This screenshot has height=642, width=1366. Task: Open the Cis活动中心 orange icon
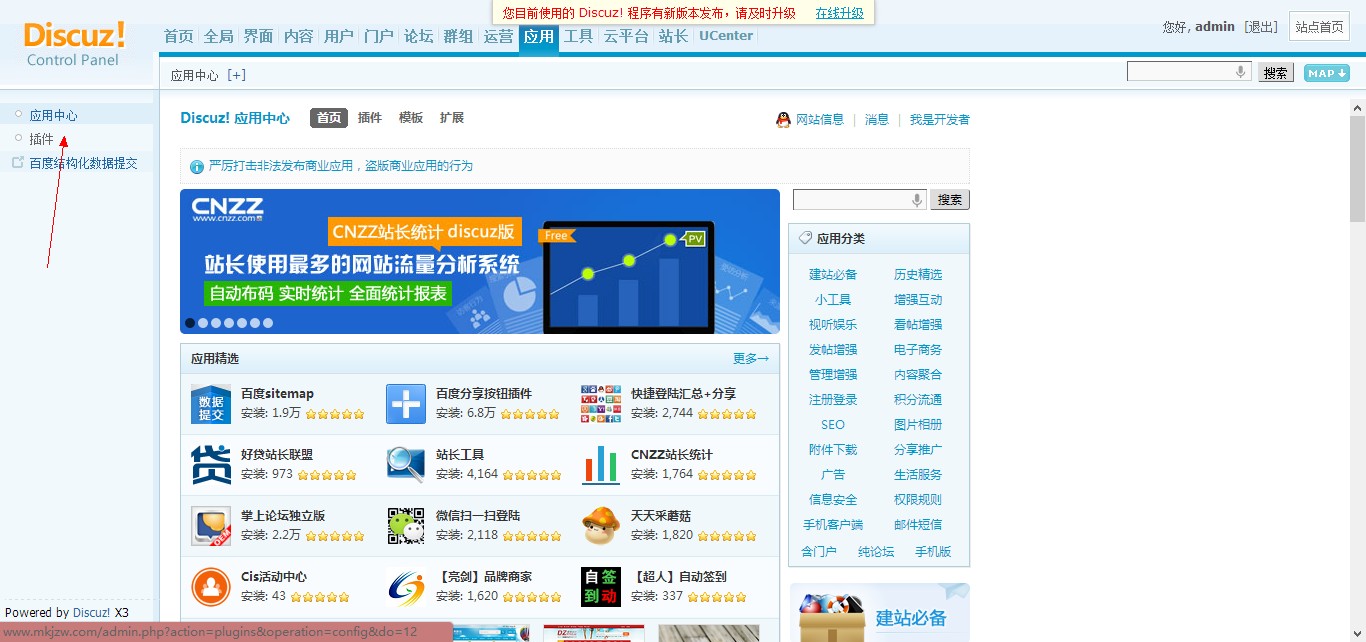(210, 587)
